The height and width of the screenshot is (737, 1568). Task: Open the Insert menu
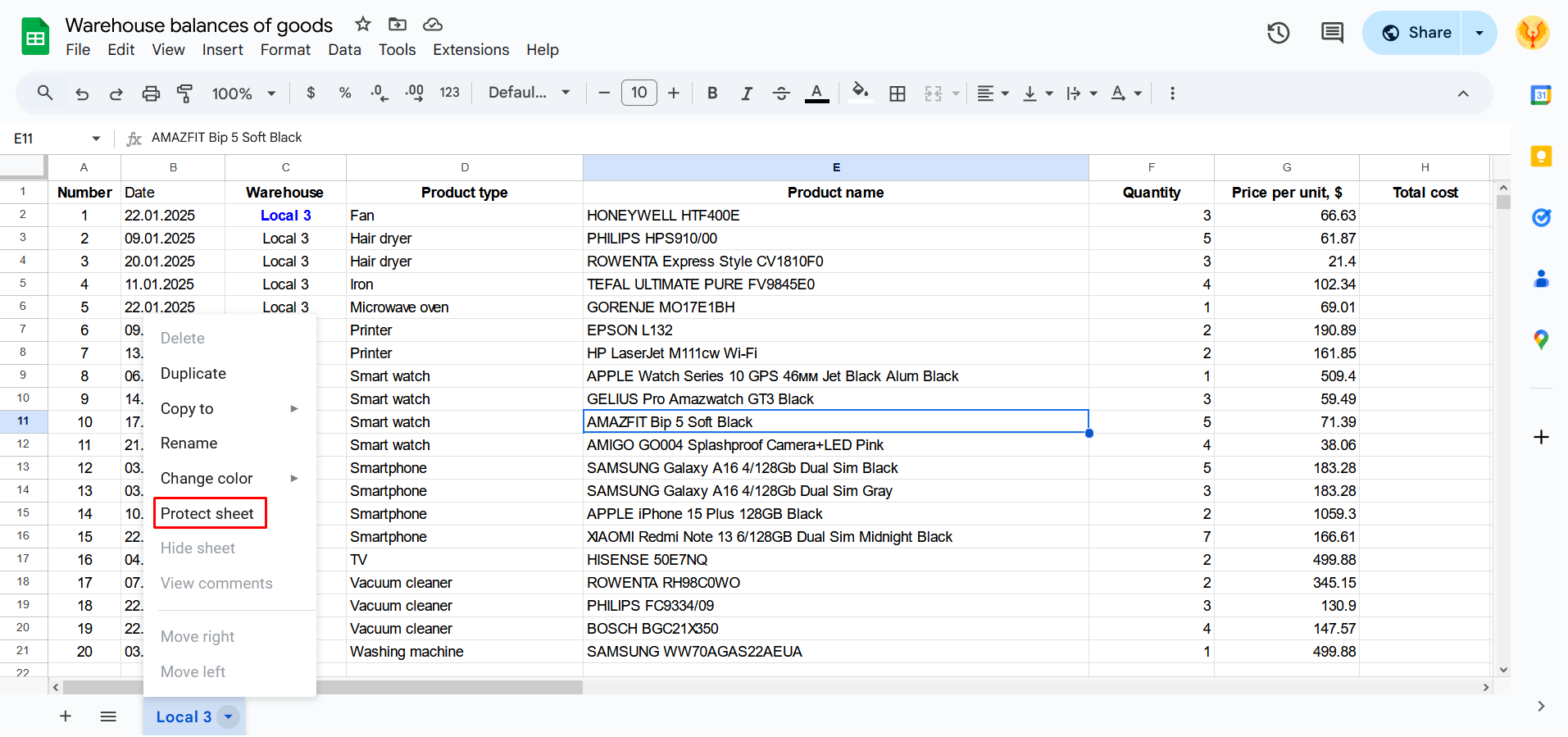(x=223, y=50)
